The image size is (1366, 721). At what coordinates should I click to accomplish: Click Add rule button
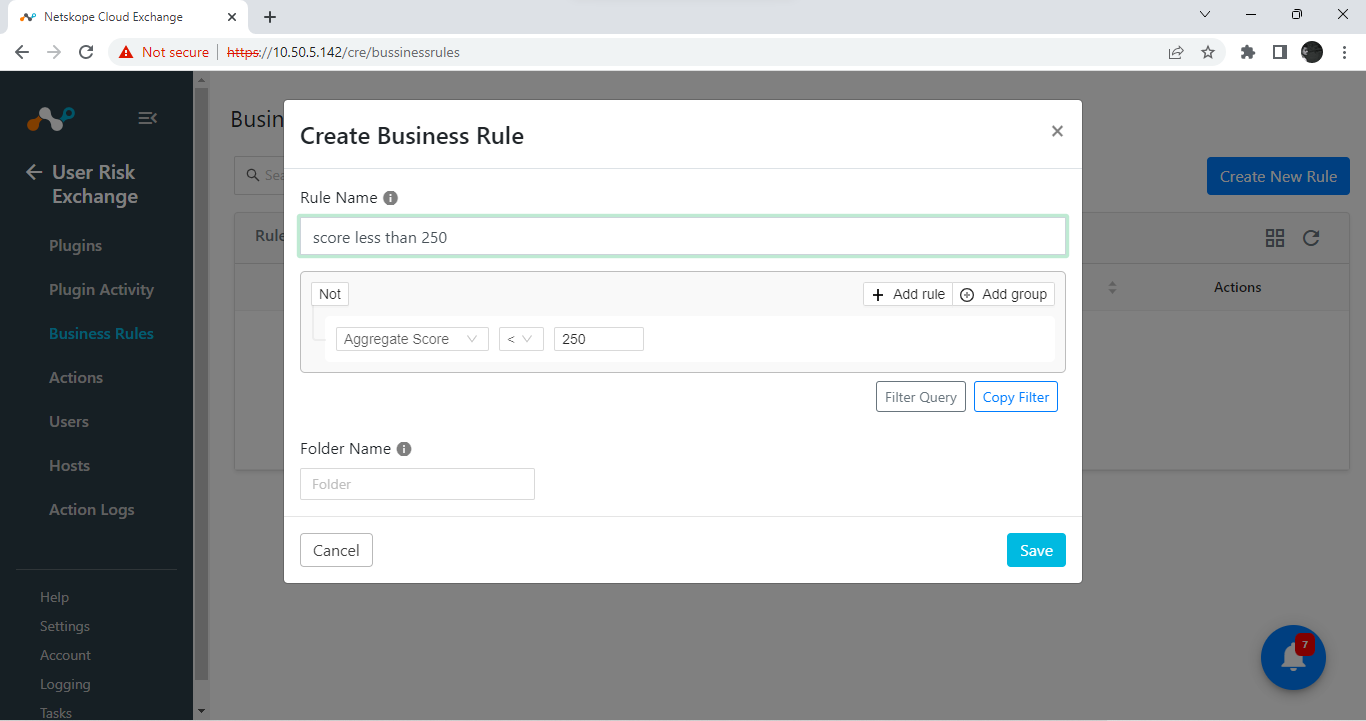pos(908,294)
